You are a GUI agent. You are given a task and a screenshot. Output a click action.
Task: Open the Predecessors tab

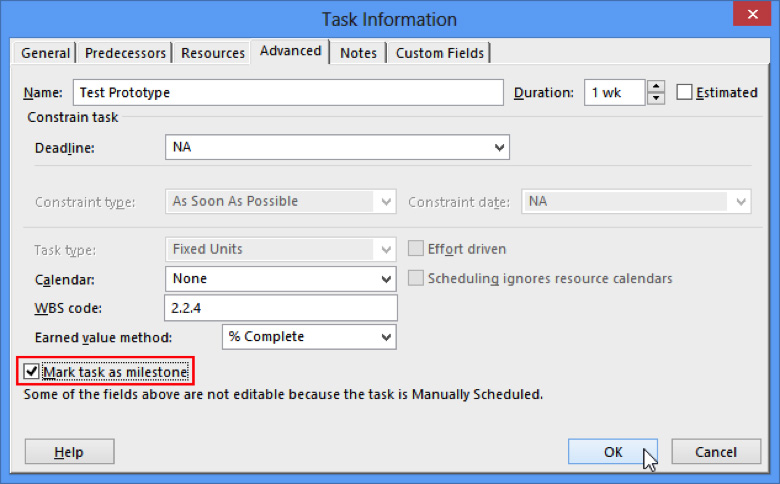tap(125, 53)
